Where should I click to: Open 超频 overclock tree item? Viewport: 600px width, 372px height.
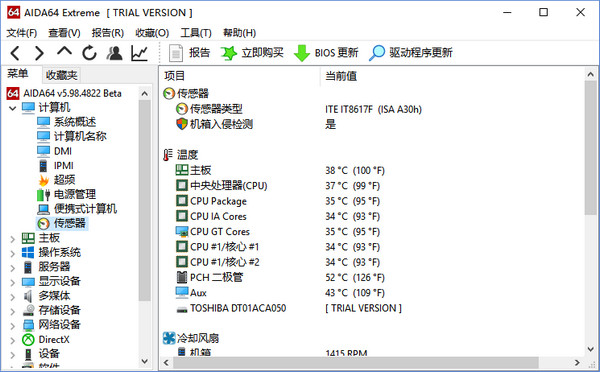tap(64, 180)
